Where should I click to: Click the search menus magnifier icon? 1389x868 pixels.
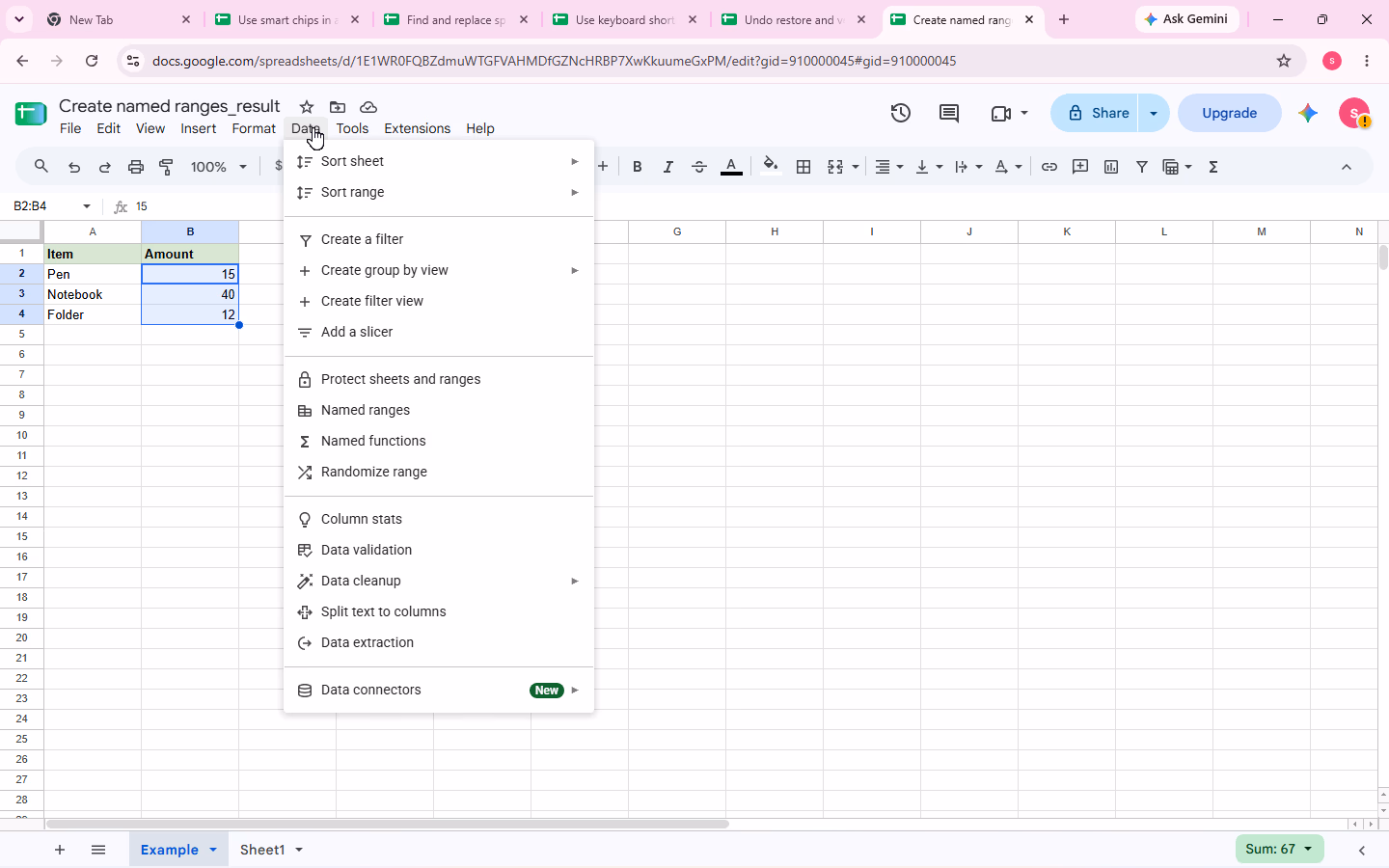pyautogui.click(x=41, y=167)
